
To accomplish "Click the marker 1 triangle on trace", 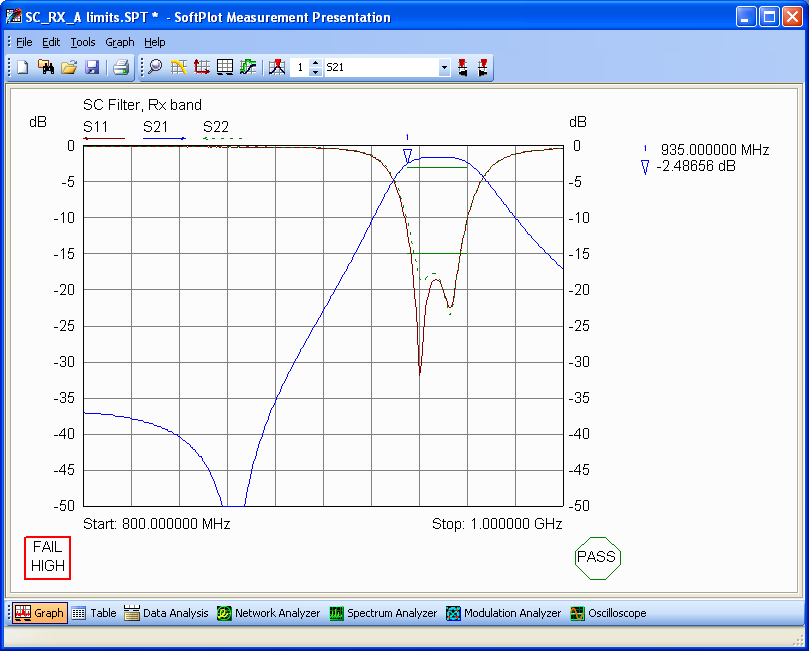I will pyautogui.click(x=407, y=155).
